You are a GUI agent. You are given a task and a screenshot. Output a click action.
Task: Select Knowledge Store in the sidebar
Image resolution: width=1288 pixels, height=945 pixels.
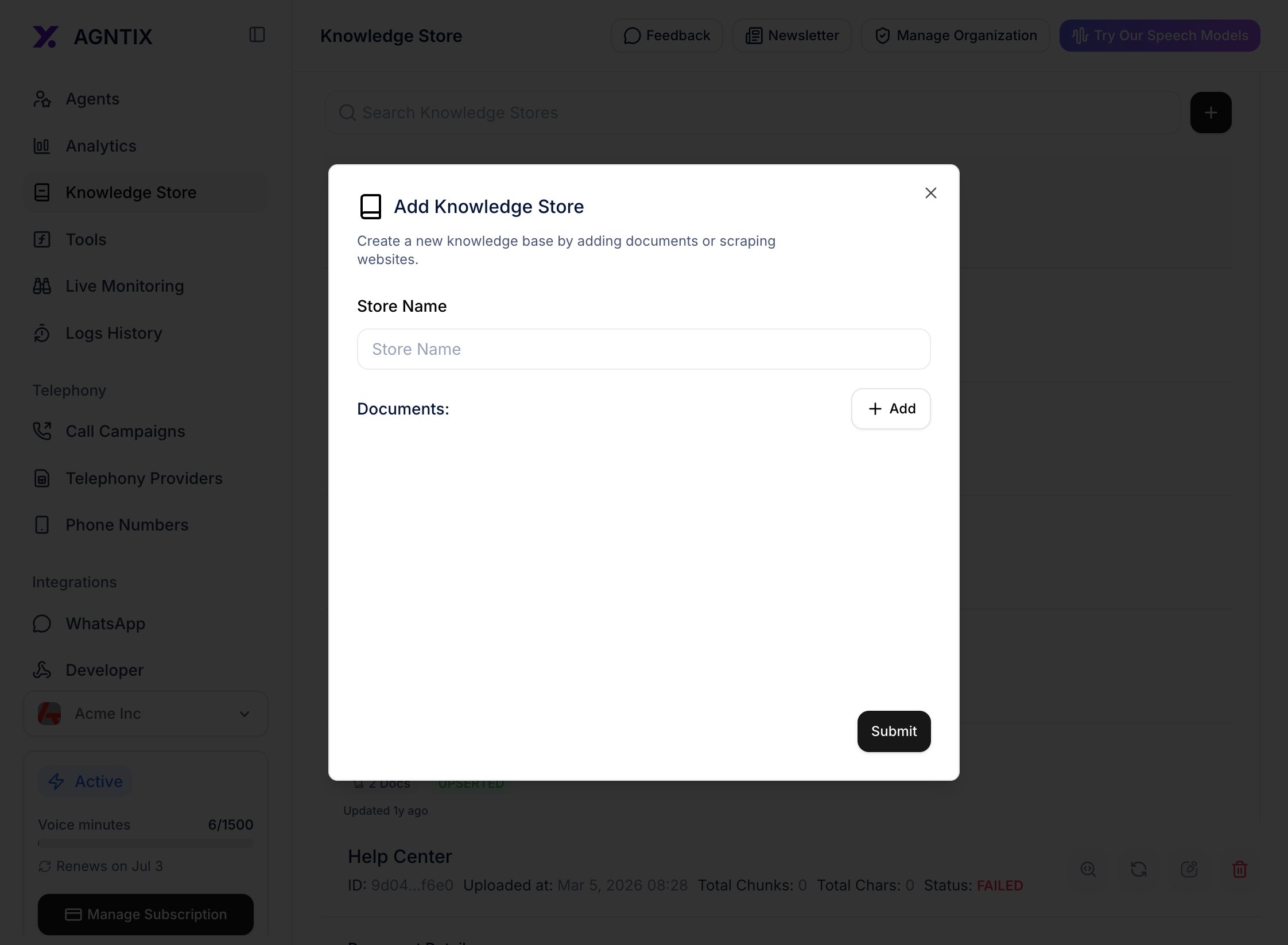point(145,192)
